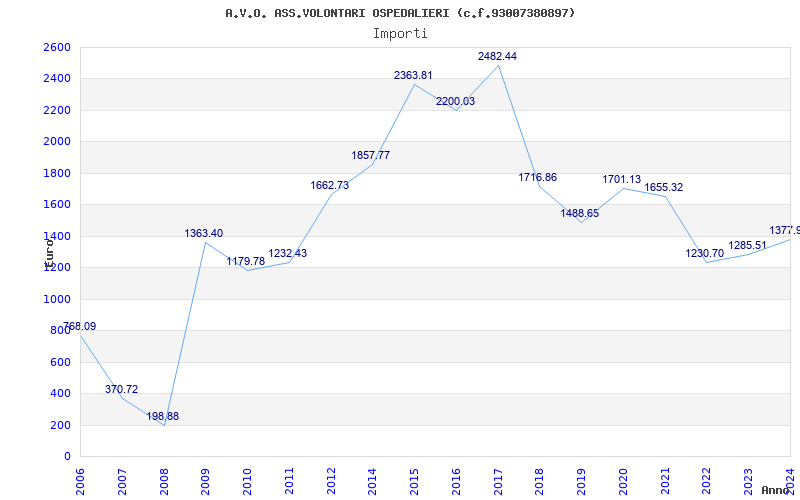Click data label 1857.77
The image size is (800, 500).
(x=371, y=155)
